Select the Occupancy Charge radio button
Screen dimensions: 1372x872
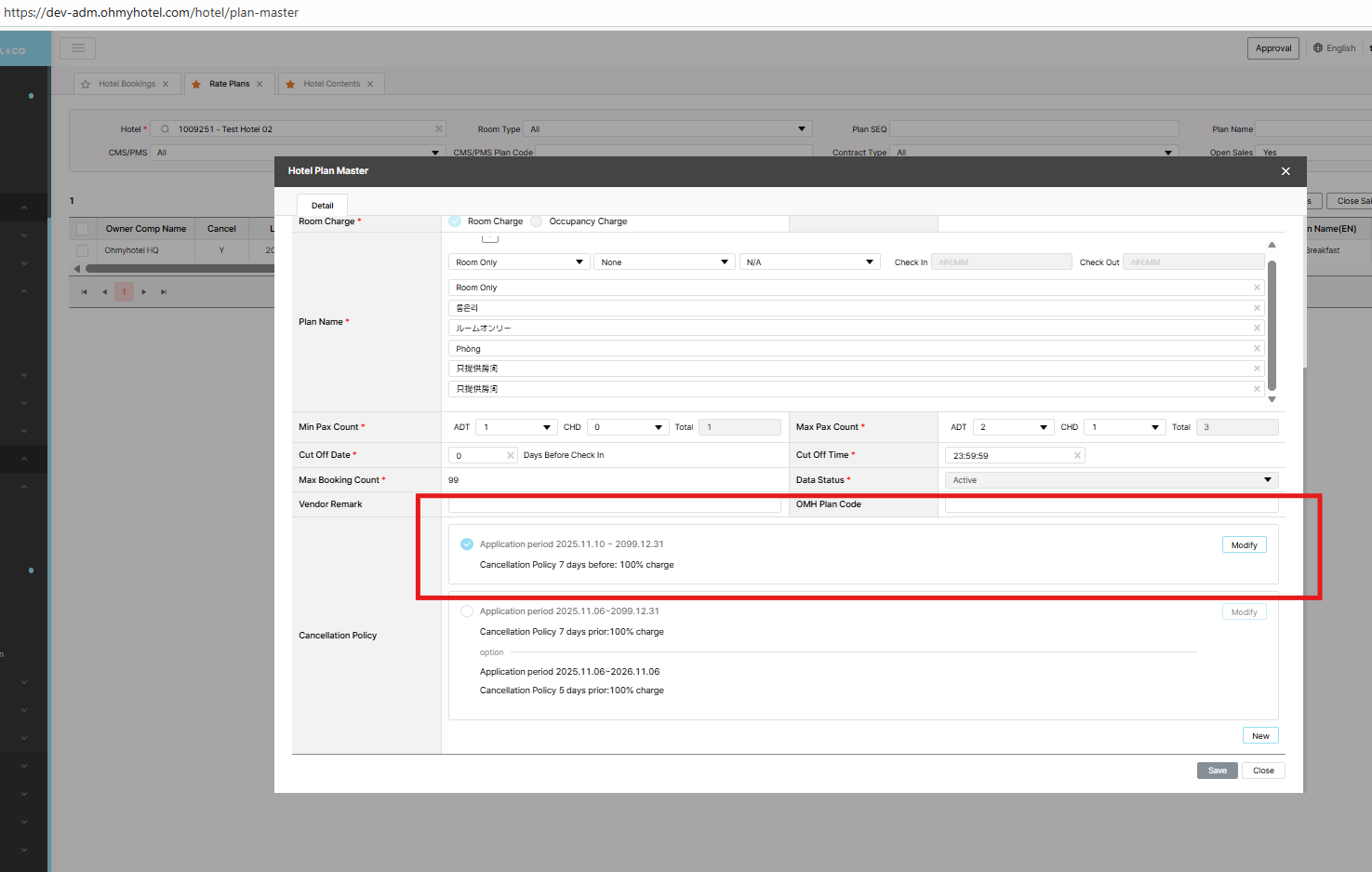537,221
